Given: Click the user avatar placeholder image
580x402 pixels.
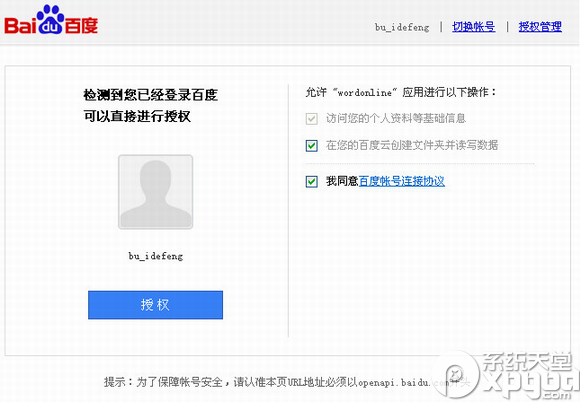Looking at the screenshot, I should pos(155,192).
